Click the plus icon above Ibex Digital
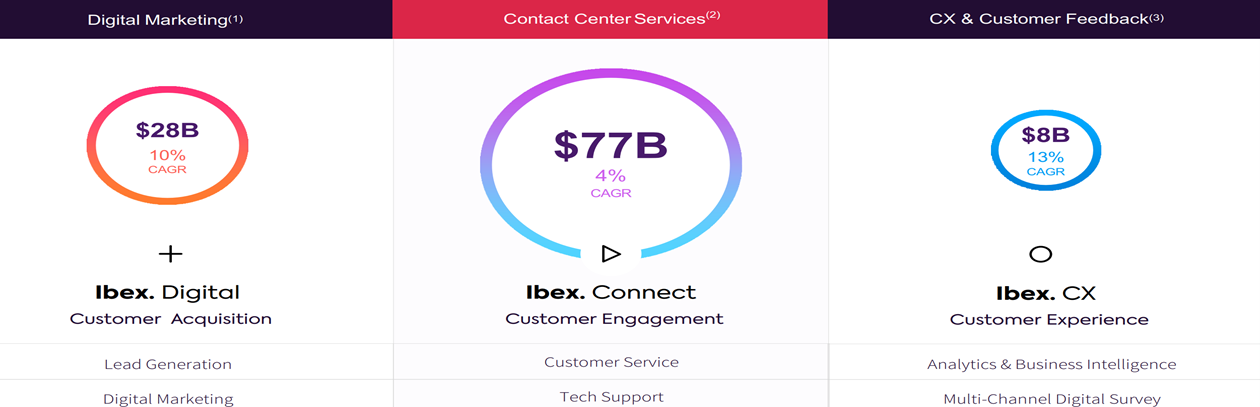The height and width of the screenshot is (407, 1260). pyautogui.click(x=171, y=254)
